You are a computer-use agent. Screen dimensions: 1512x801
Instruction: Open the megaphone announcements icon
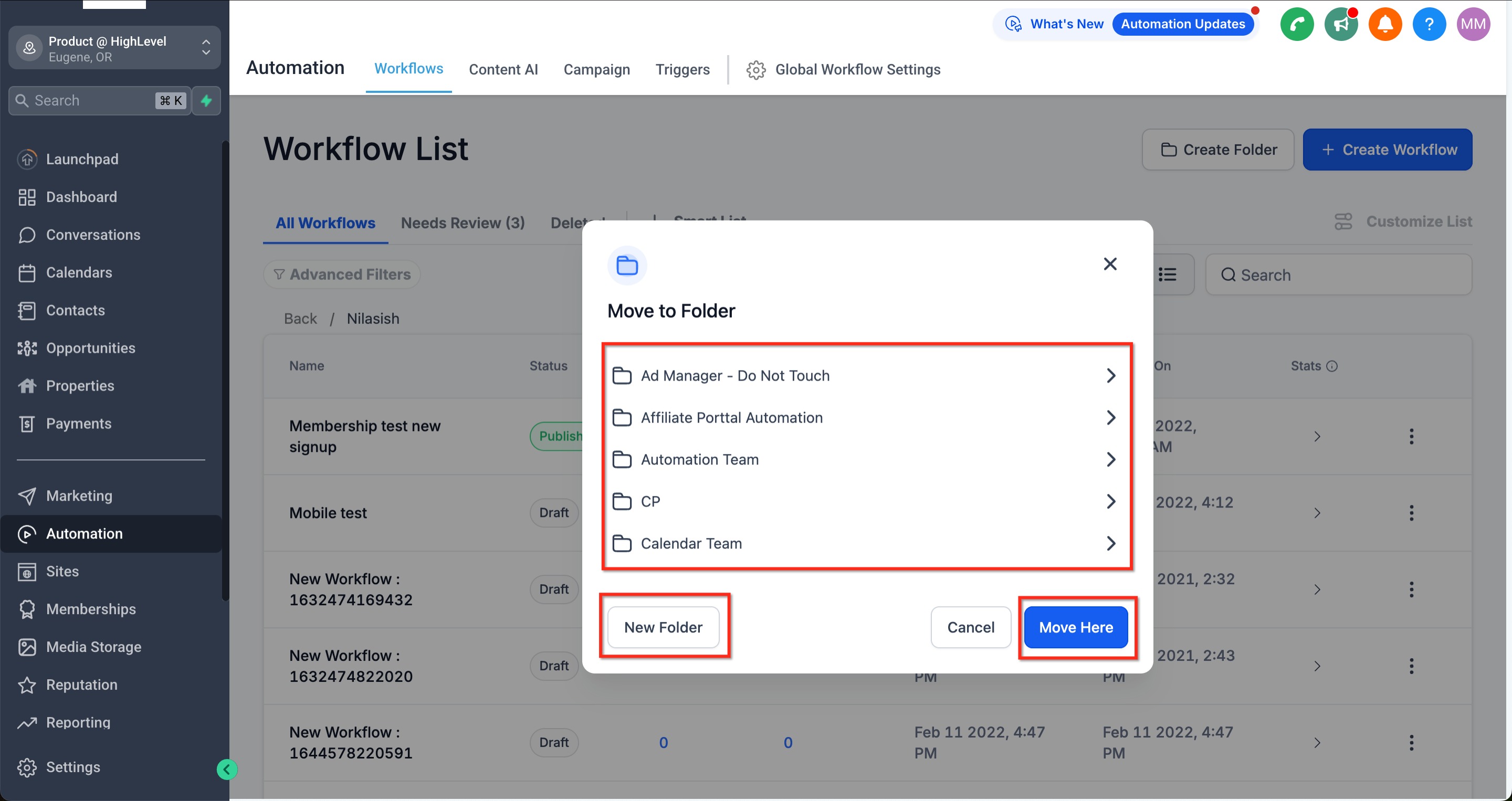point(1341,24)
